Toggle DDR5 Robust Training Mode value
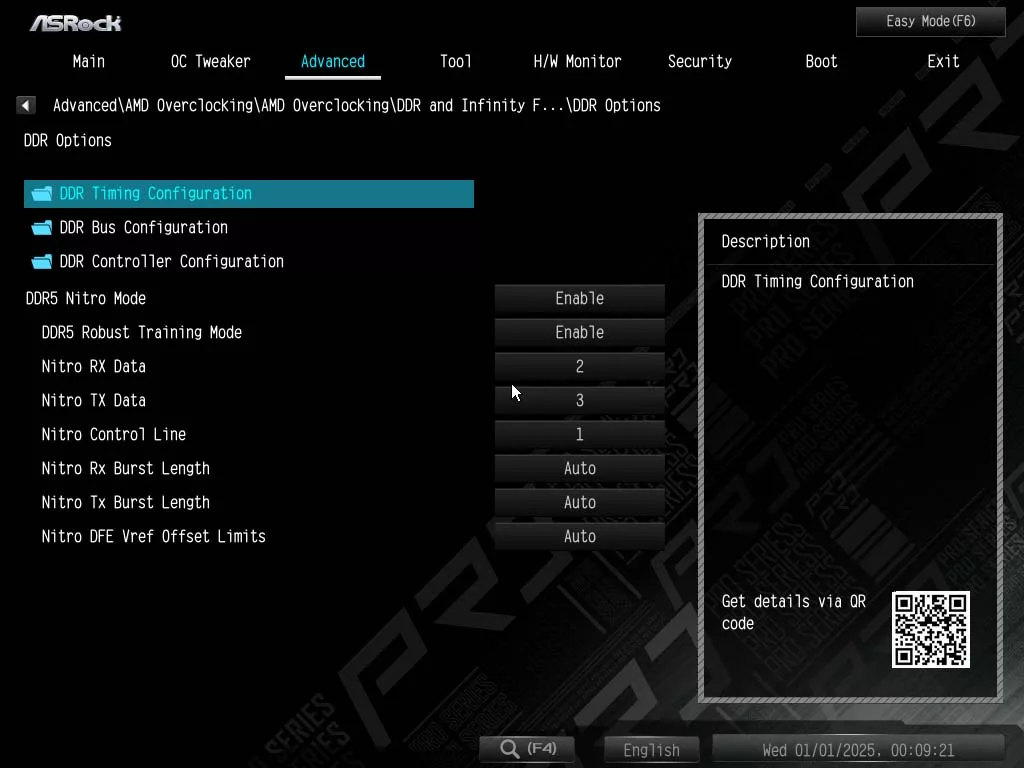The image size is (1024, 768). [579, 332]
